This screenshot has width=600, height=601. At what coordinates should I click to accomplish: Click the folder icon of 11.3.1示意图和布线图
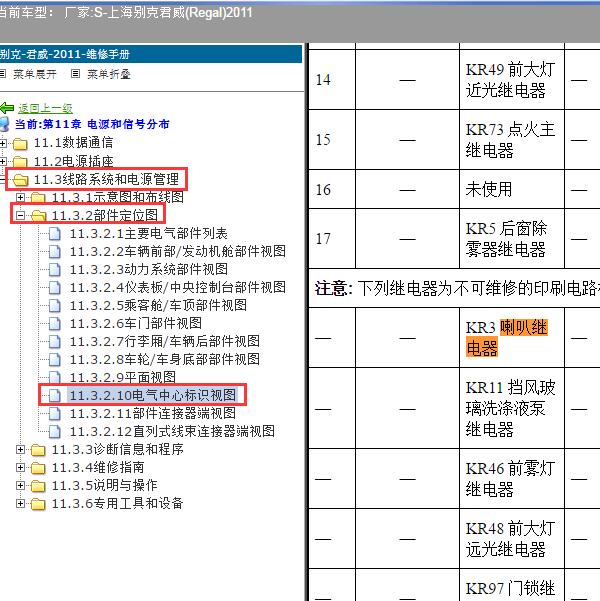pyautogui.click(x=38, y=198)
